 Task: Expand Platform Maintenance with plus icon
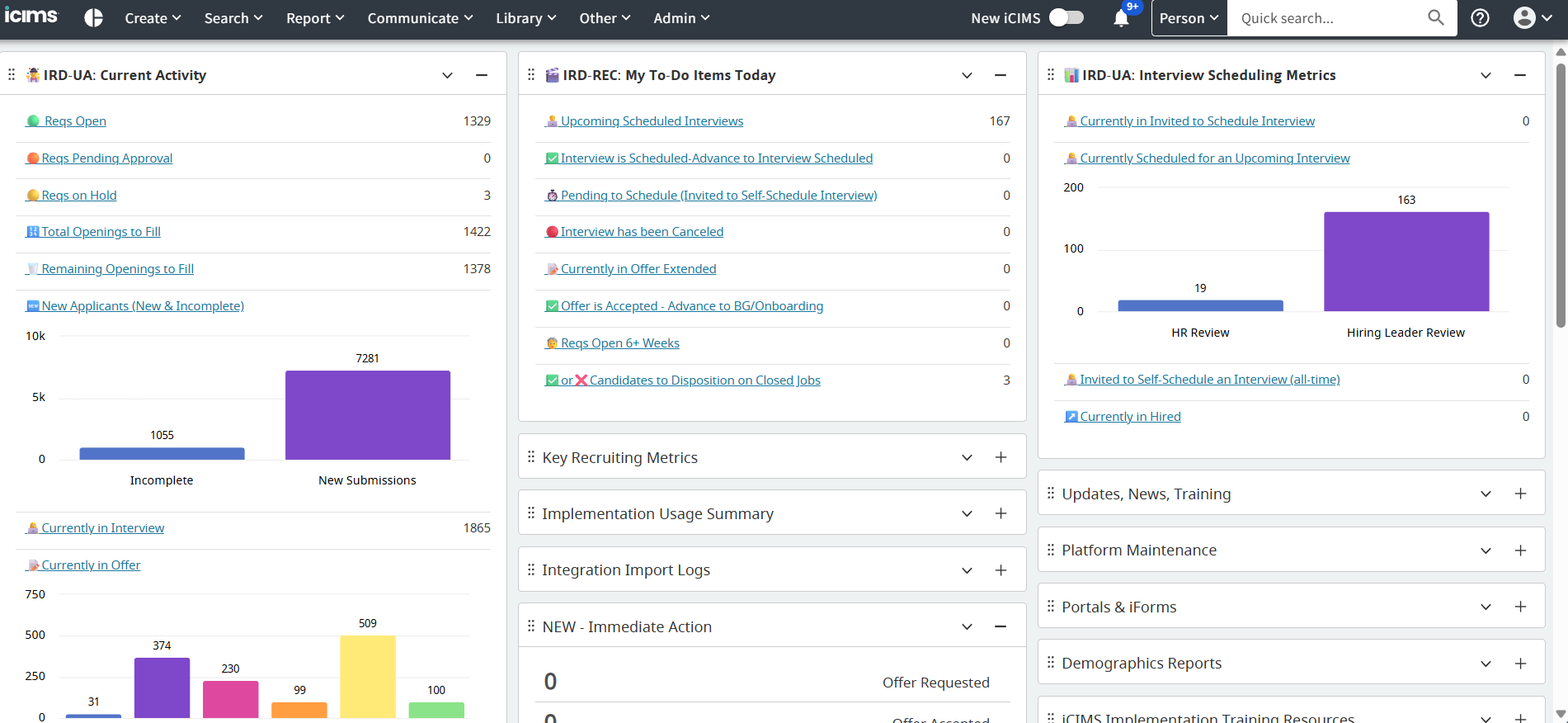[1520, 551]
